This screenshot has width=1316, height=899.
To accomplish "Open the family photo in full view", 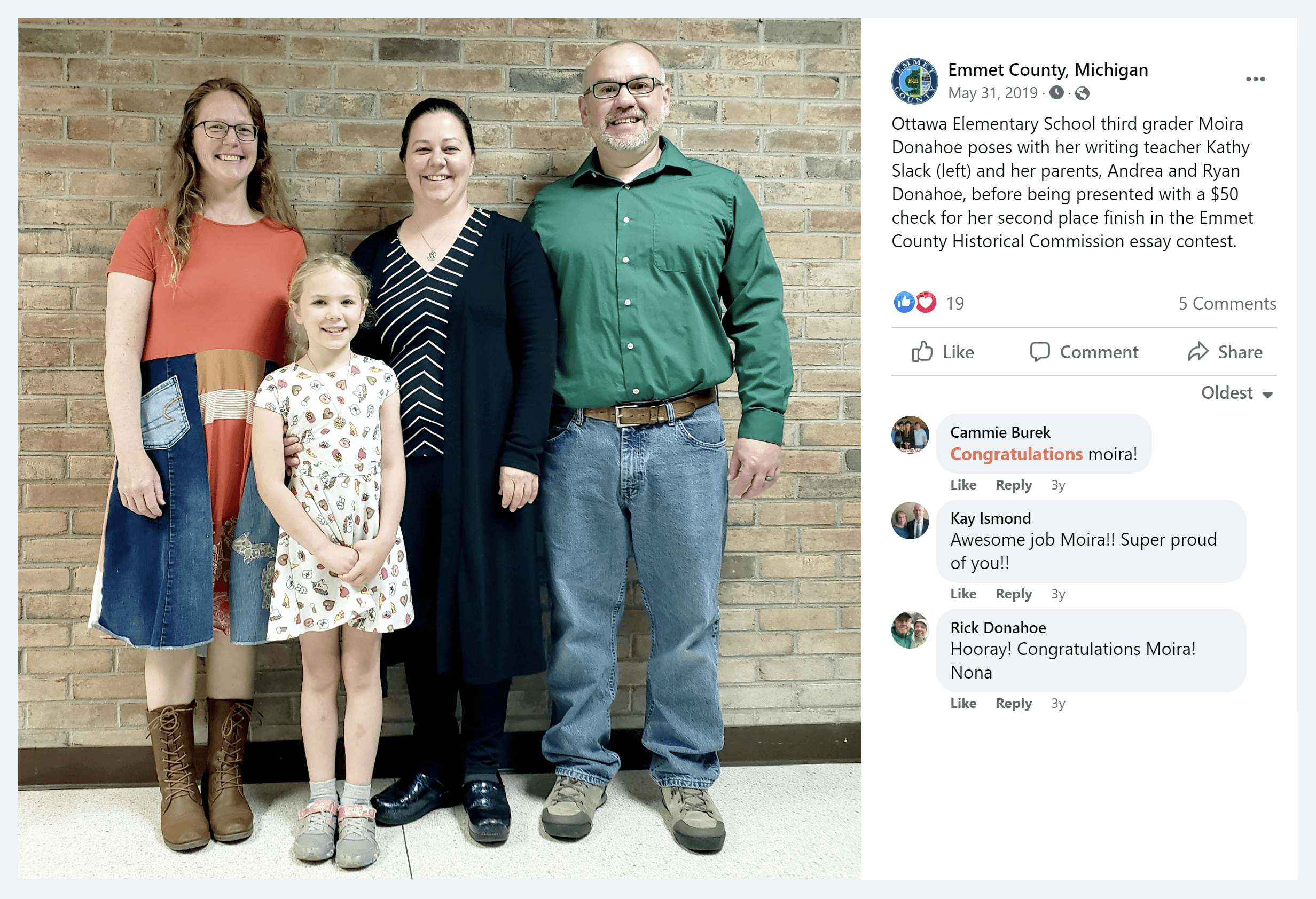I will (x=440, y=448).
